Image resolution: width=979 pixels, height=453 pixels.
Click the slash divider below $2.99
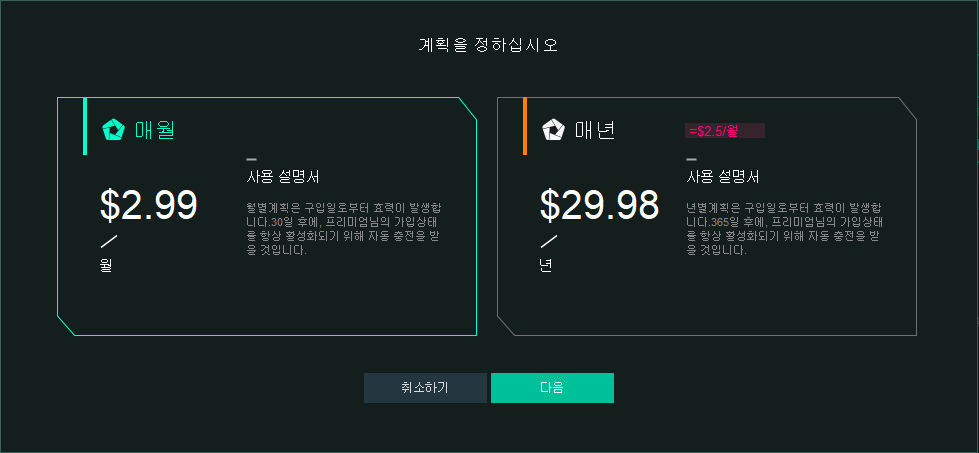coord(108,241)
